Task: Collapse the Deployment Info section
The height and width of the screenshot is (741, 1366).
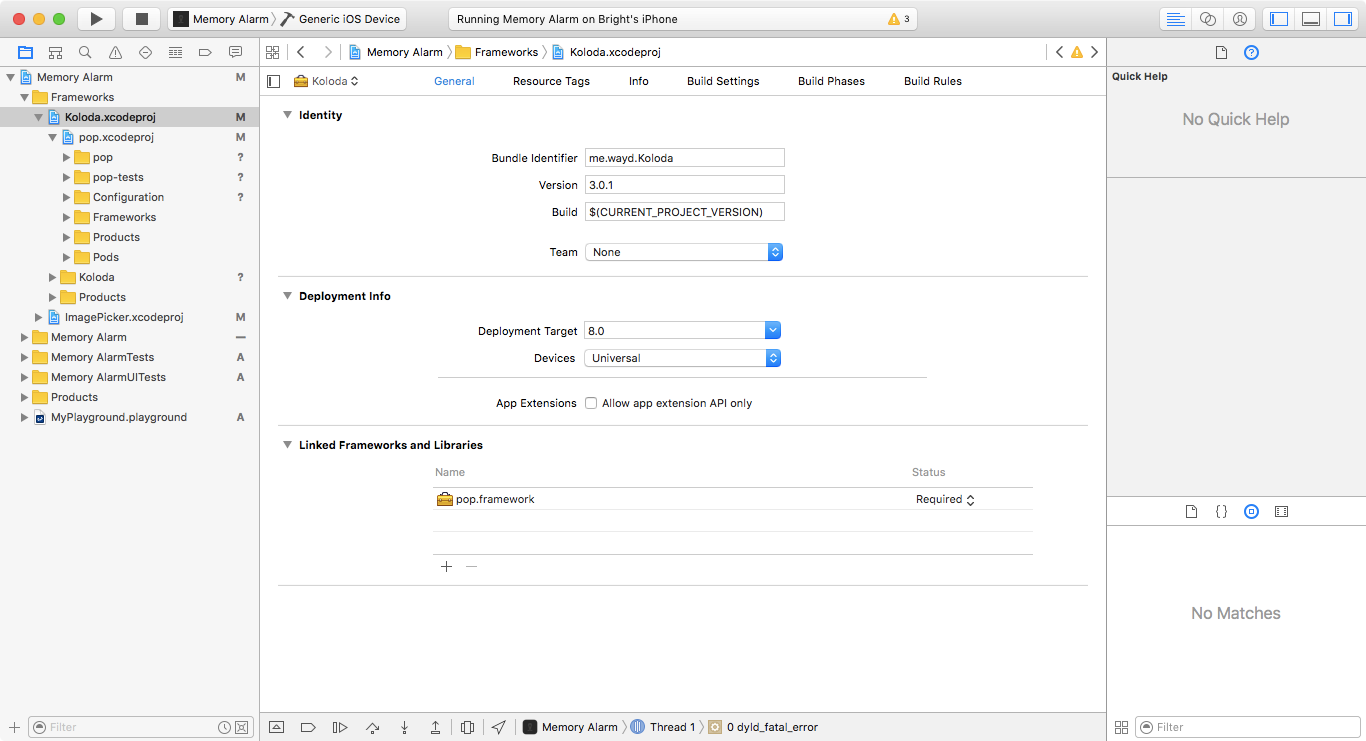Action: tap(287, 296)
